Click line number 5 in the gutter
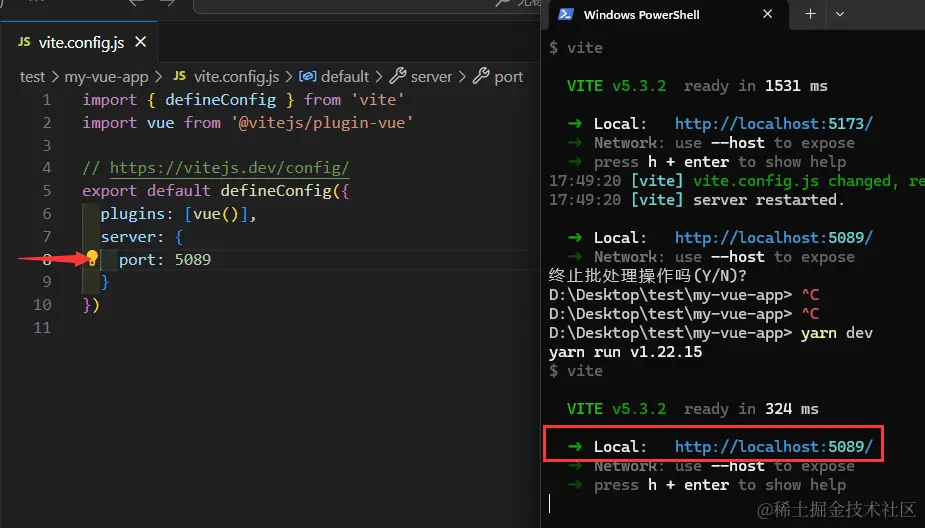Image resolution: width=925 pixels, height=528 pixels. click(47, 191)
